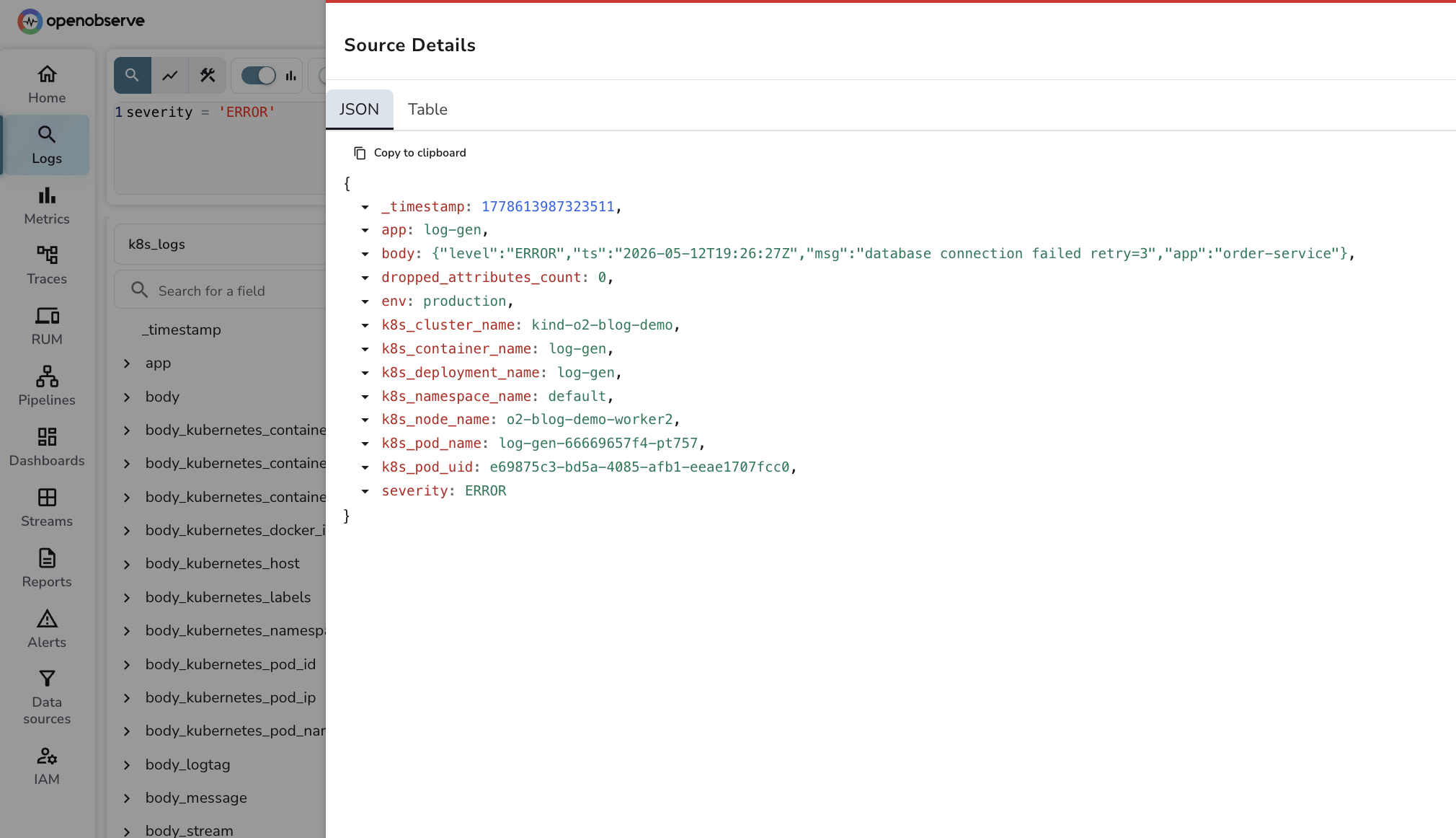Click the env value production
The image size is (1456, 838).
(x=464, y=301)
